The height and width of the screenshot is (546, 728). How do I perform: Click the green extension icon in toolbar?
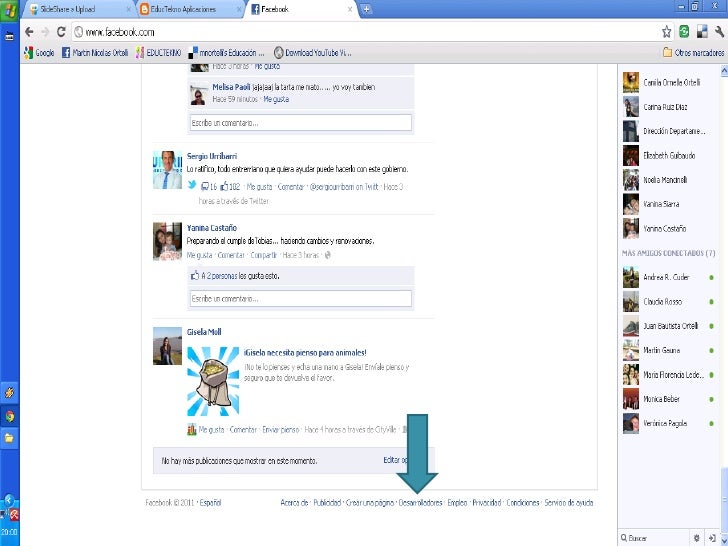[x=684, y=32]
